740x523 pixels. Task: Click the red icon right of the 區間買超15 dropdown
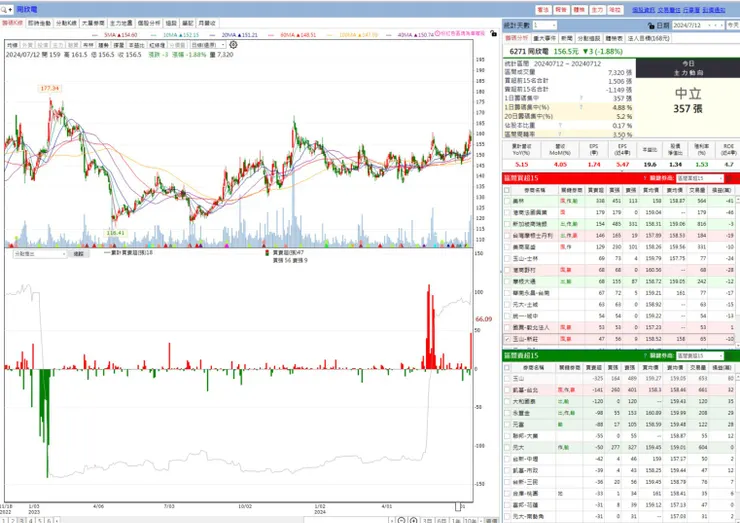tap(730, 178)
